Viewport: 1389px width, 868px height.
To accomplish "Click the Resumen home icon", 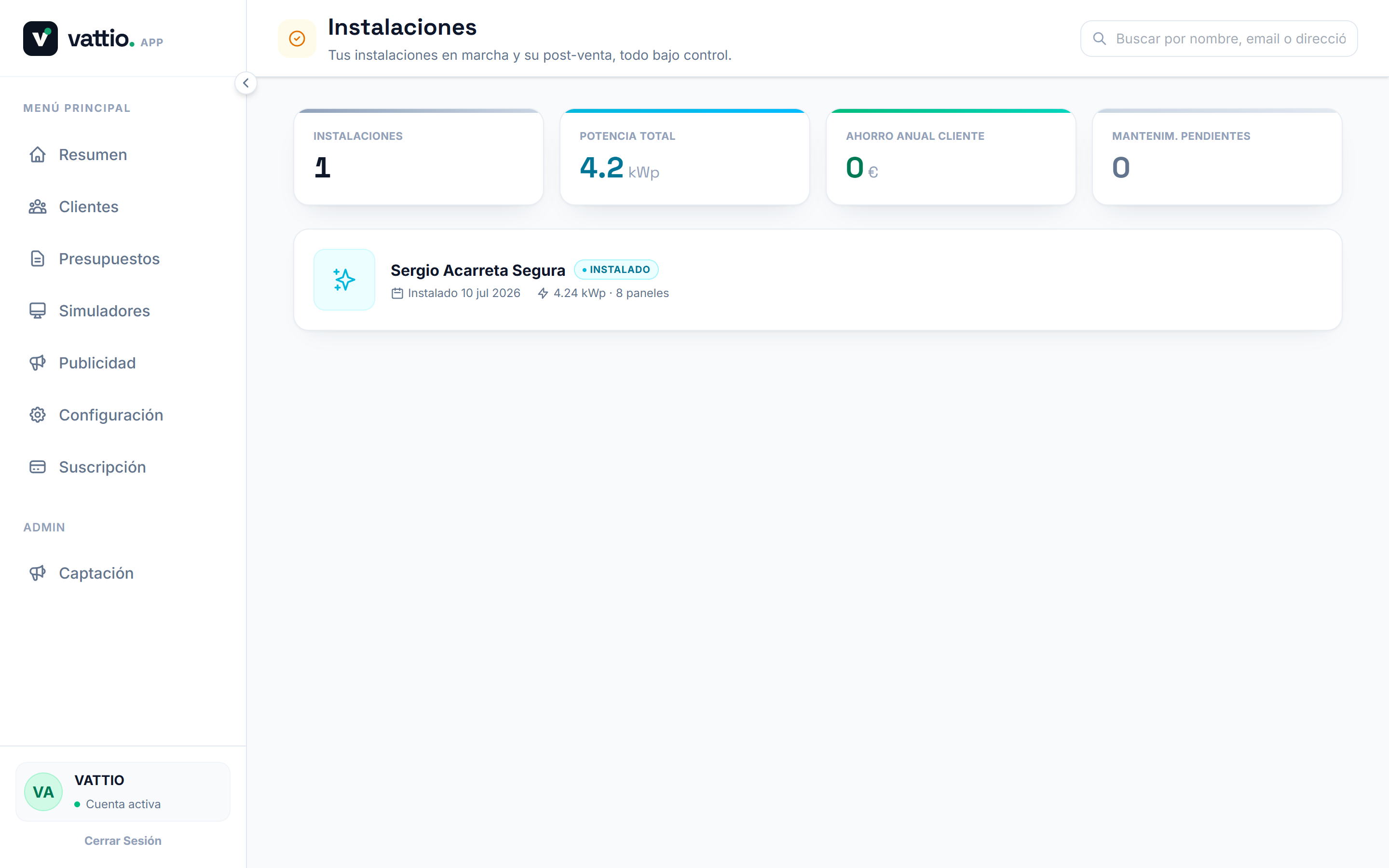I will click(x=37, y=154).
